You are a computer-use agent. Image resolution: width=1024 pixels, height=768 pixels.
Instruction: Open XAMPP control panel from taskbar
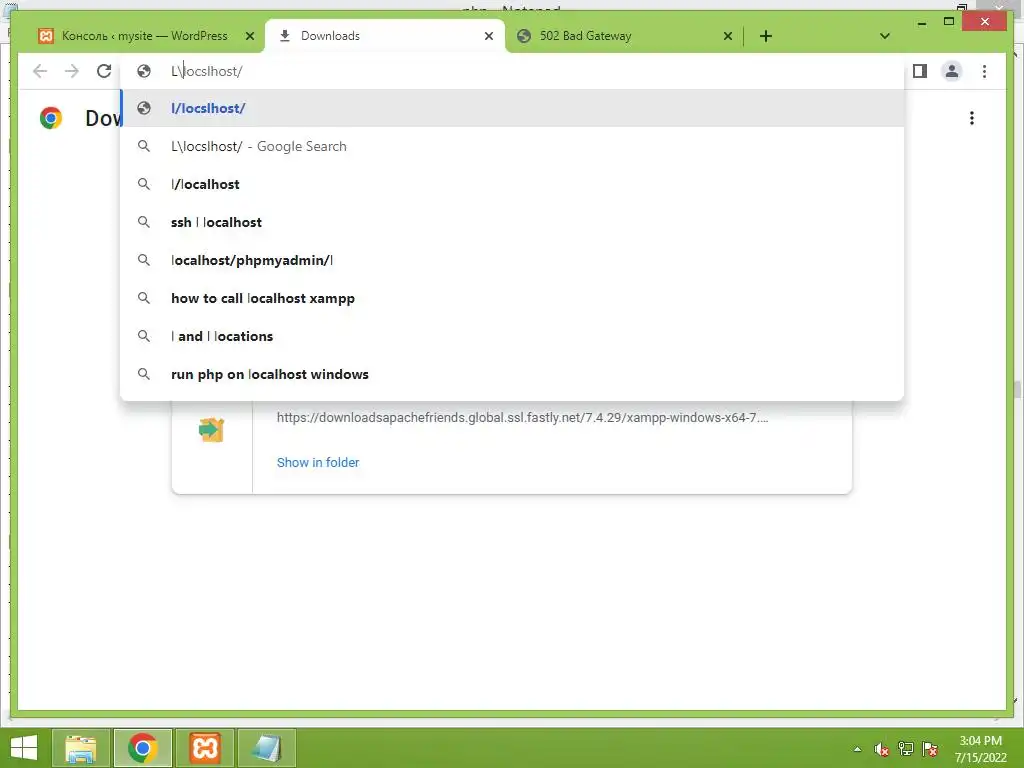204,748
